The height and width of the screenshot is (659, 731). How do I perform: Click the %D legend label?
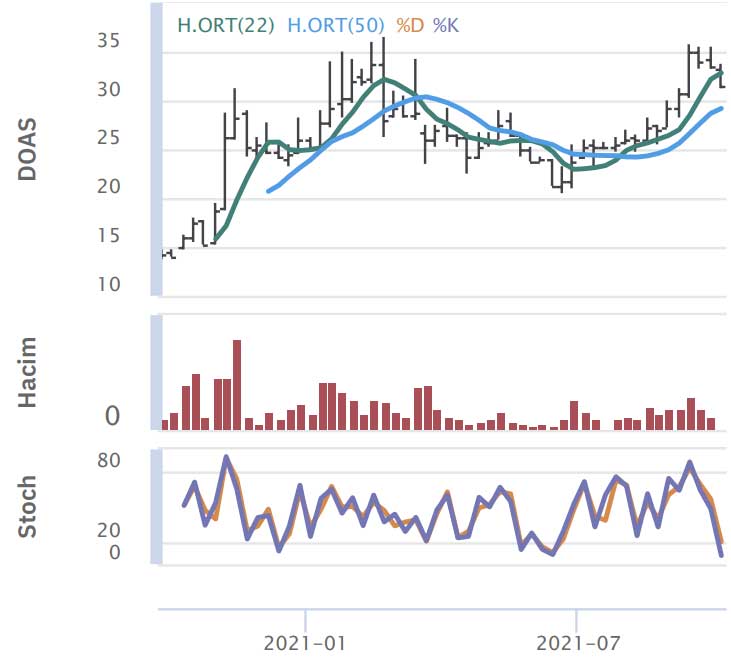coord(410,25)
